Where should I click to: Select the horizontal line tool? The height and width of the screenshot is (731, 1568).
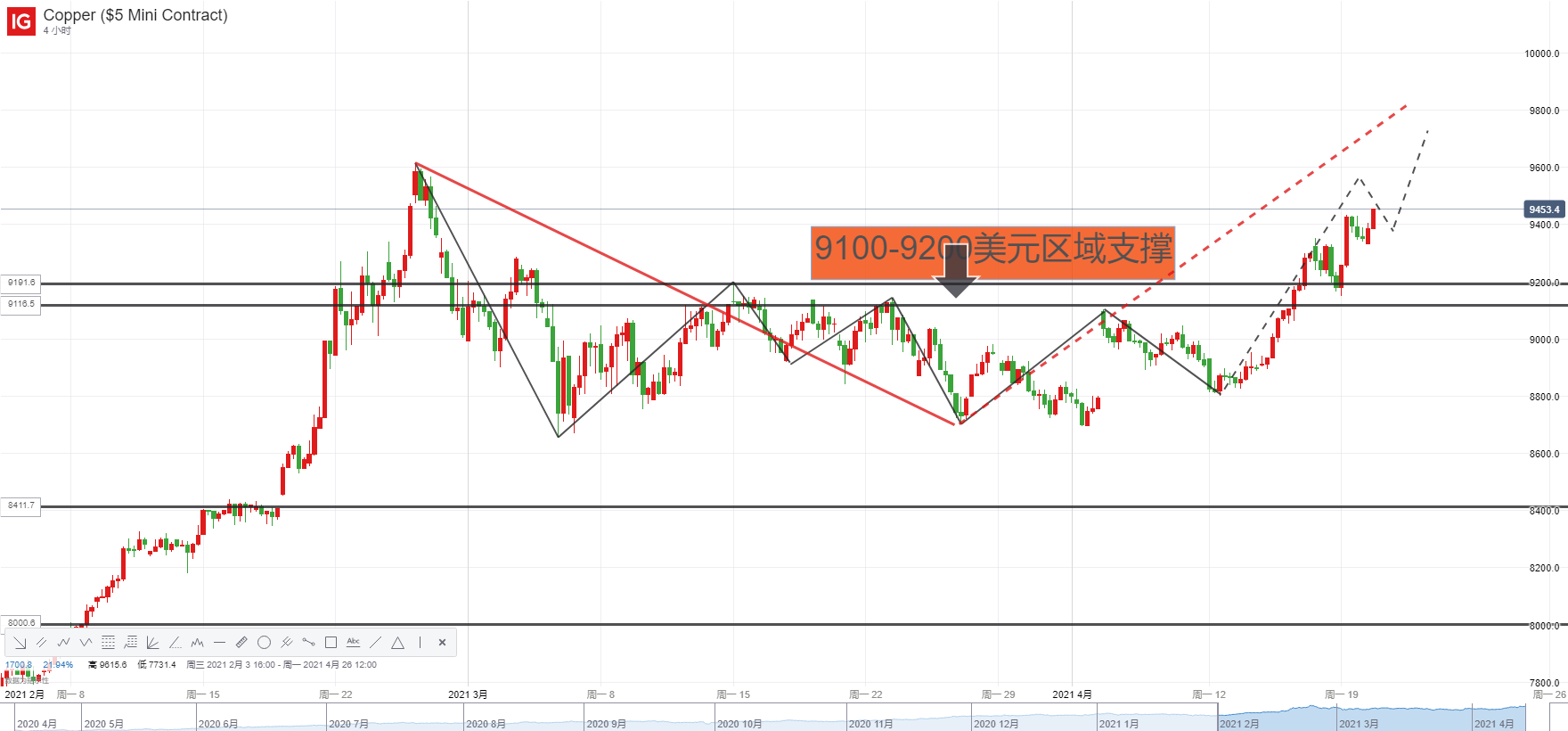tap(219, 643)
